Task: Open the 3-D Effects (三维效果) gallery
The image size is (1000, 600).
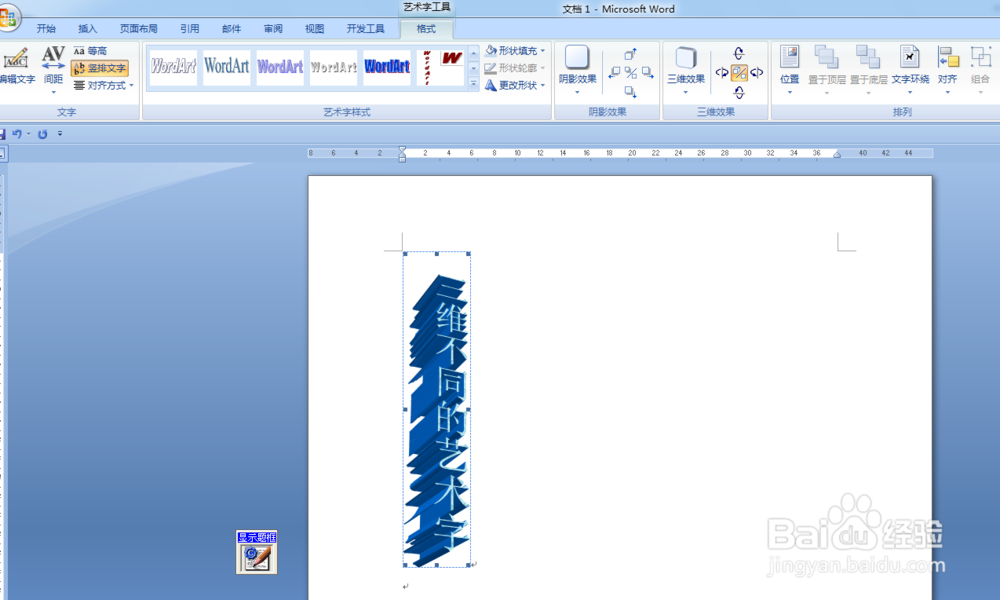Action: (686, 70)
